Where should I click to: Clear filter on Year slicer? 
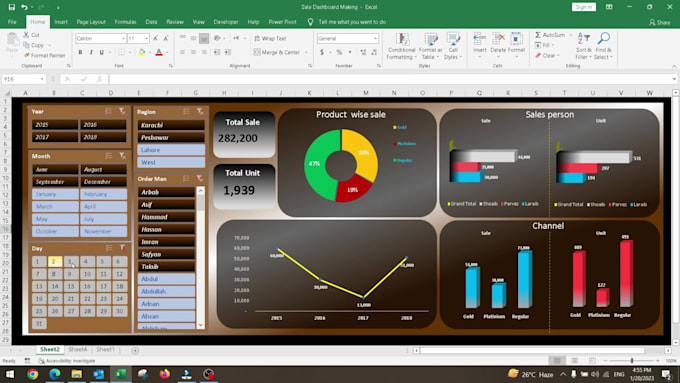pos(122,111)
